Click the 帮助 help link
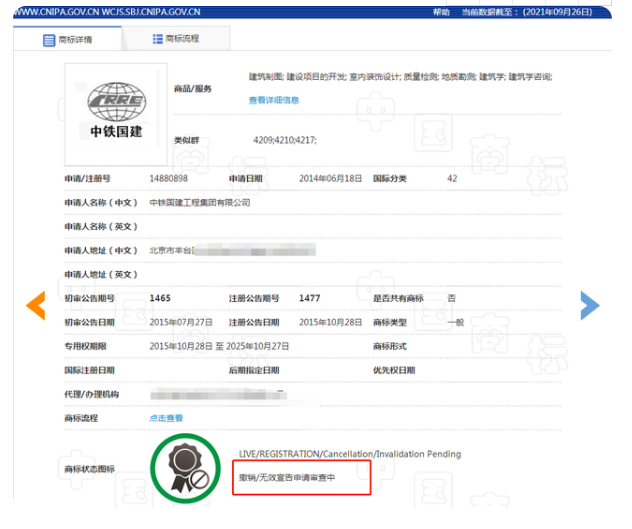The height and width of the screenshot is (529, 632). (x=441, y=12)
